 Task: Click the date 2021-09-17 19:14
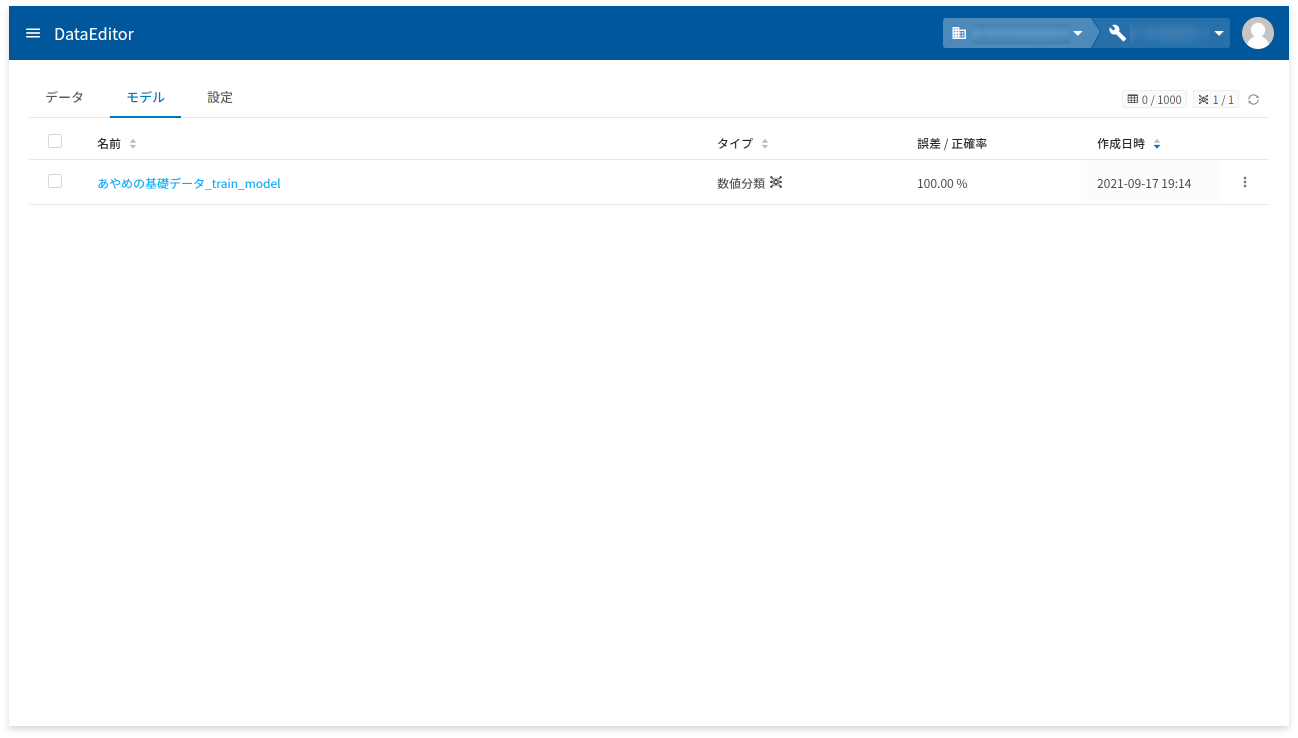(x=1144, y=184)
